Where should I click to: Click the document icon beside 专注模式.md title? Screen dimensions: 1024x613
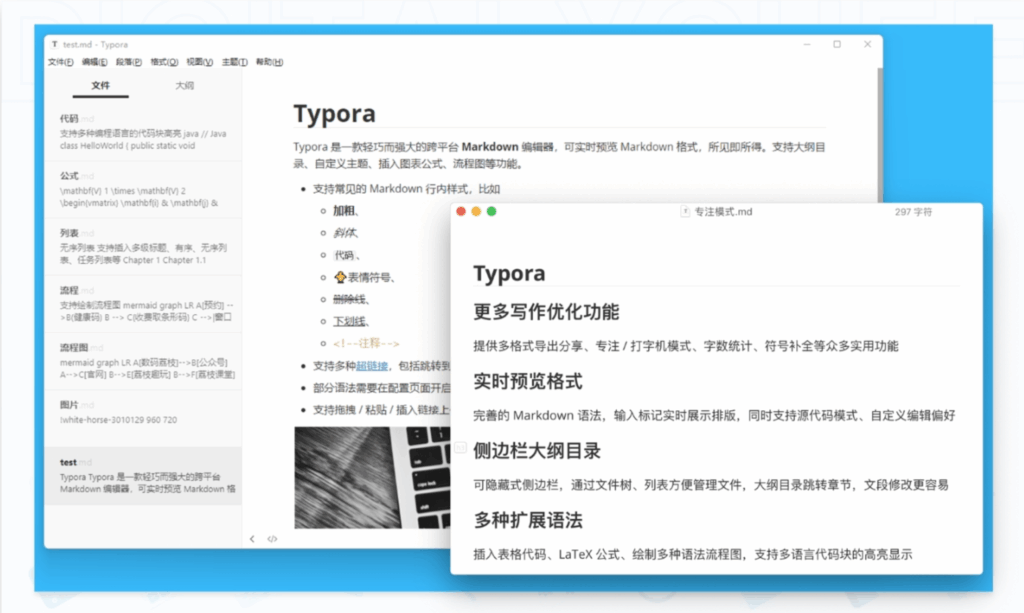pyautogui.click(x=685, y=212)
